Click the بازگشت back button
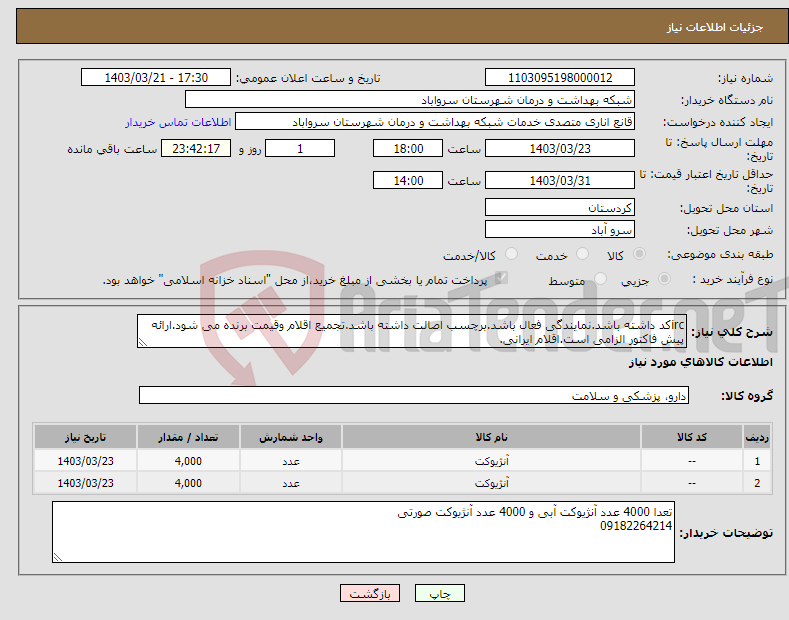 pos(370,593)
